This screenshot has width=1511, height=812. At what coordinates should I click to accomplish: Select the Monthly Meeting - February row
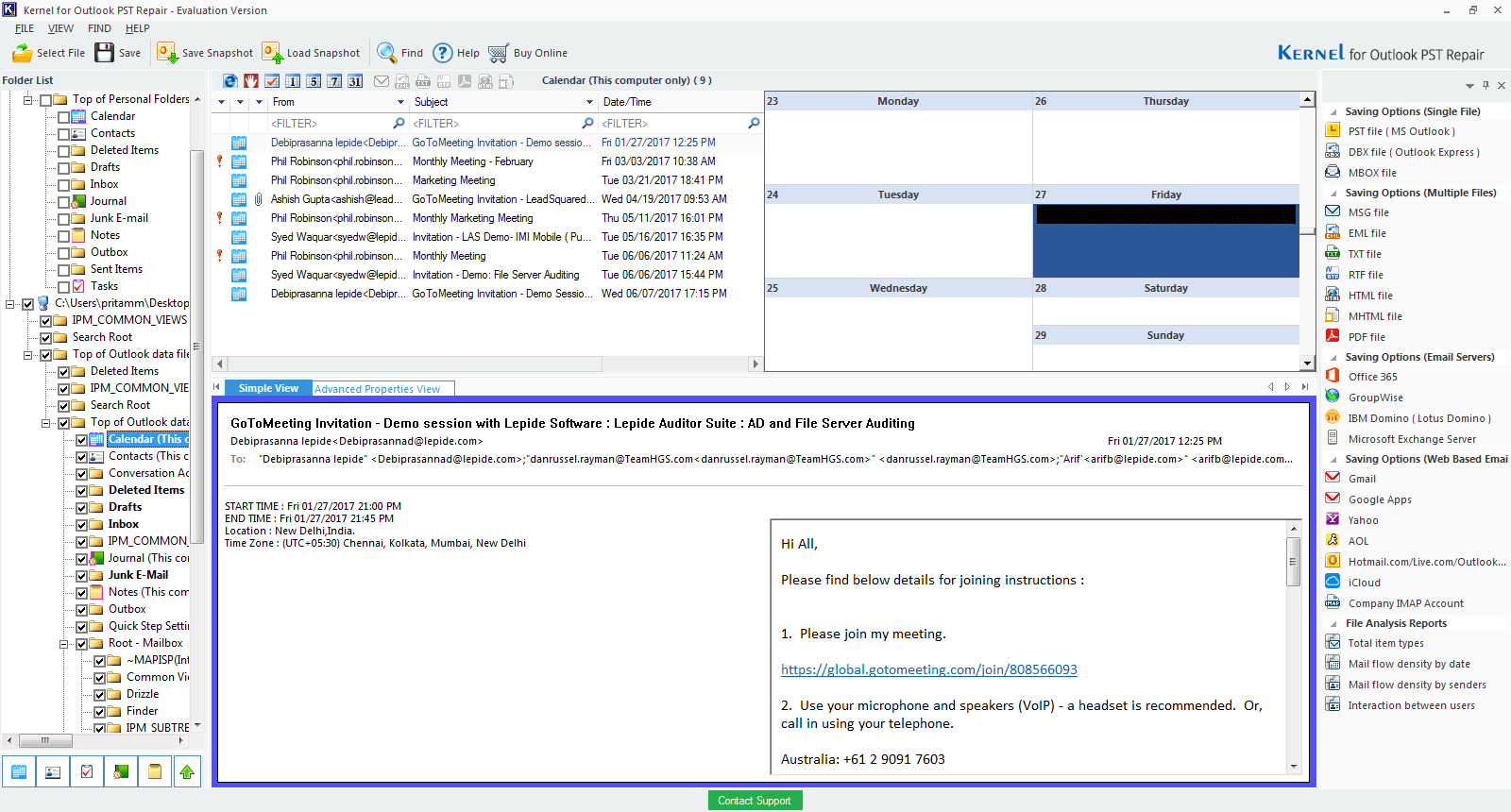487,161
